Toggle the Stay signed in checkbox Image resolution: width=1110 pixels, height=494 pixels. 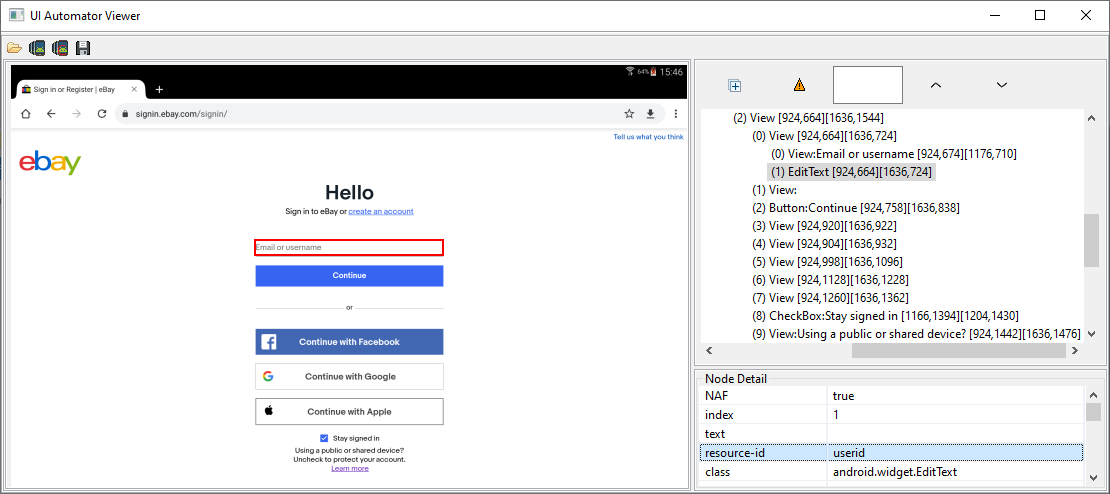[324, 438]
